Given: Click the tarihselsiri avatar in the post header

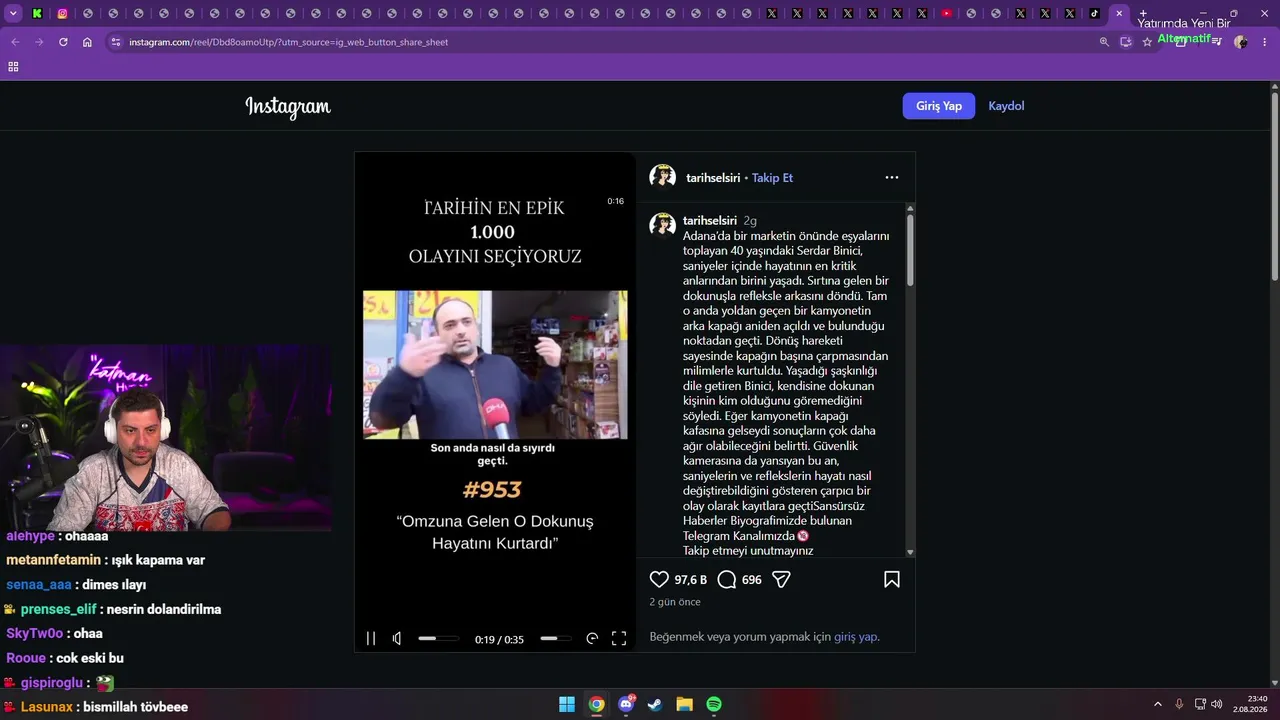Looking at the screenshot, I should tap(662, 177).
